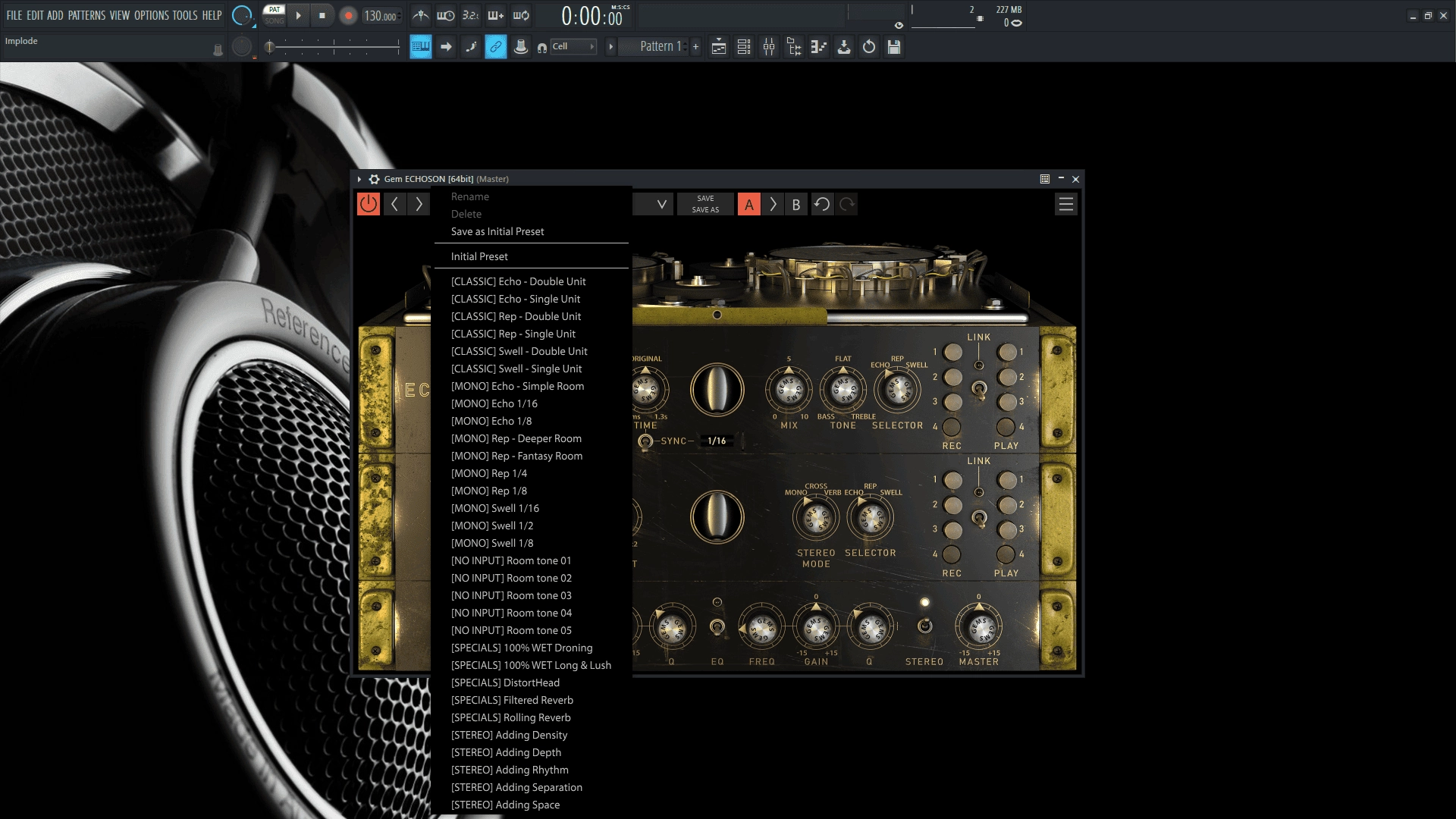Click the upper unit MIX knob

tap(789, 390)
